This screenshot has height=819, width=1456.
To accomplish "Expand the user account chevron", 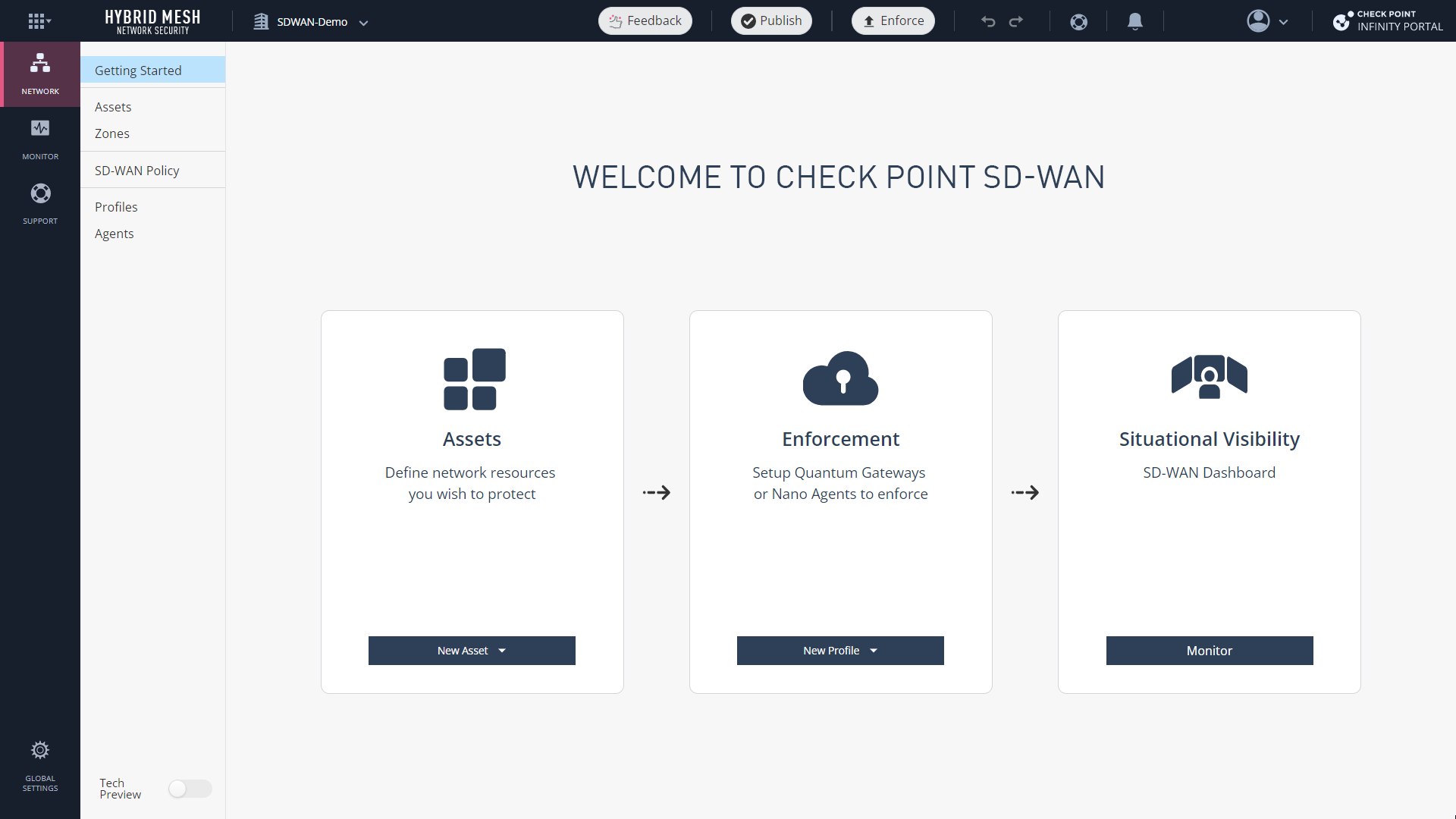I will coord(1283,22).
